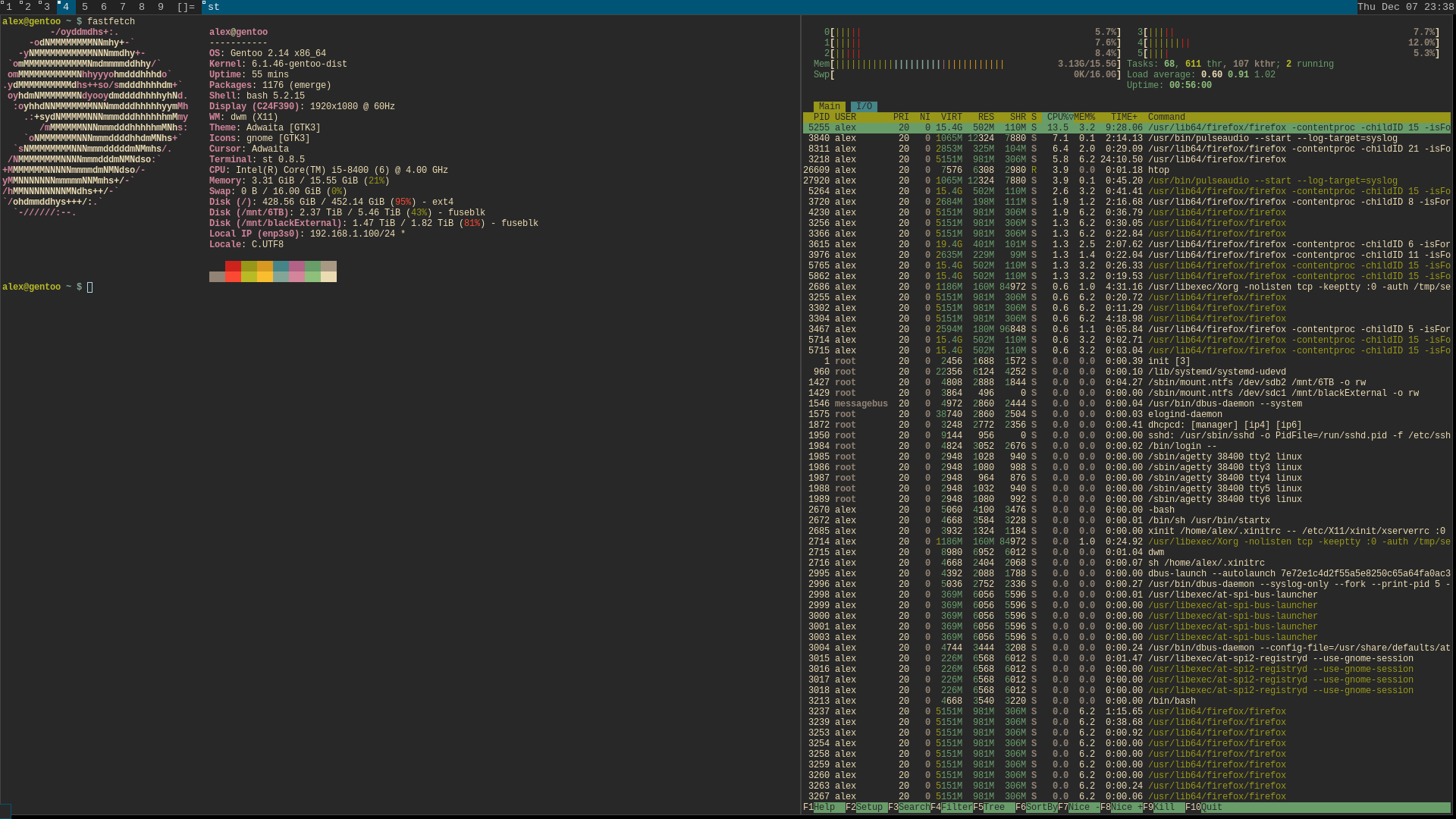The width and height of the screenshot is (1456, 819).
Task: Toggle sort on TIME+ column header
Action: pos(1124,118)
